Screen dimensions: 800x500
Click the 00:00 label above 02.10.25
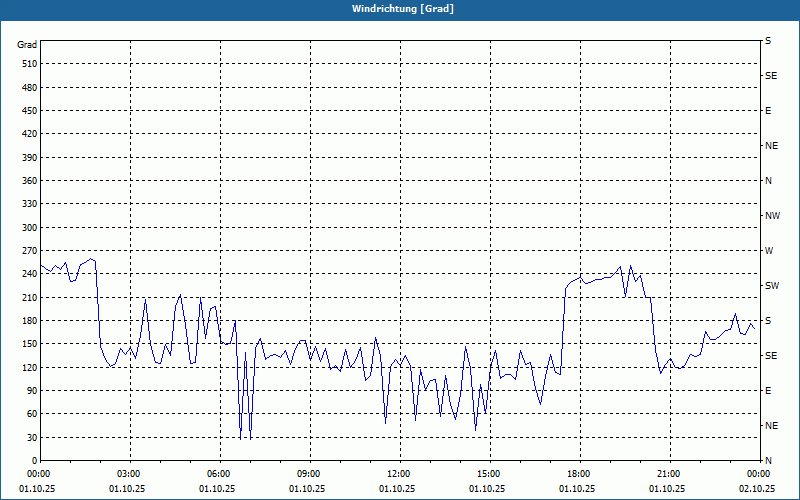coord(760,474)
